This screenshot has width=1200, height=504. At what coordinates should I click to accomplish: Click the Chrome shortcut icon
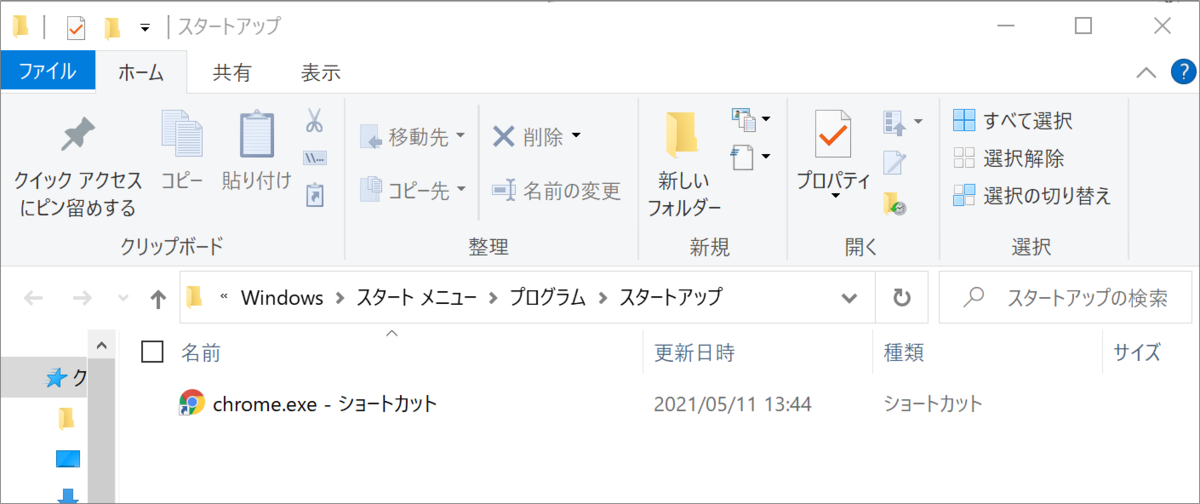click(x=191, y=404)
